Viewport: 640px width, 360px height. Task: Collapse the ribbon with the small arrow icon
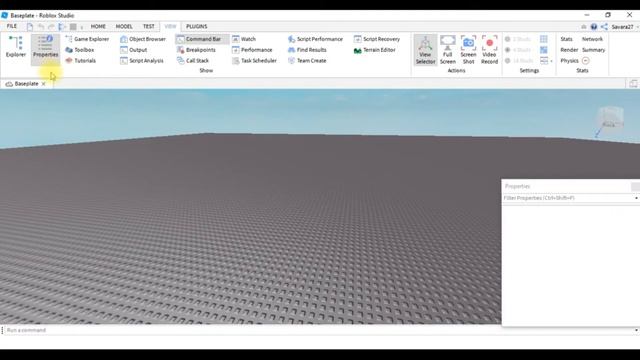pyautogui.click(x=584, y=27)
